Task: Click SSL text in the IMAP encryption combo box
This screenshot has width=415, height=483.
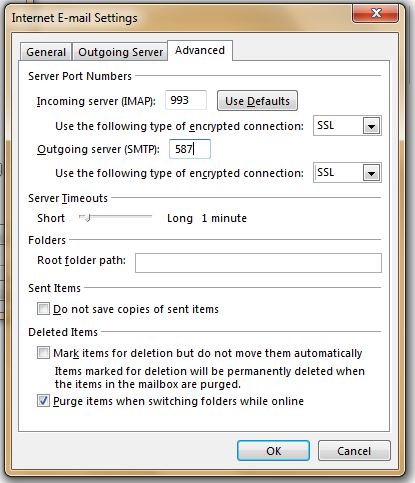Action: [x=326, y=125]
